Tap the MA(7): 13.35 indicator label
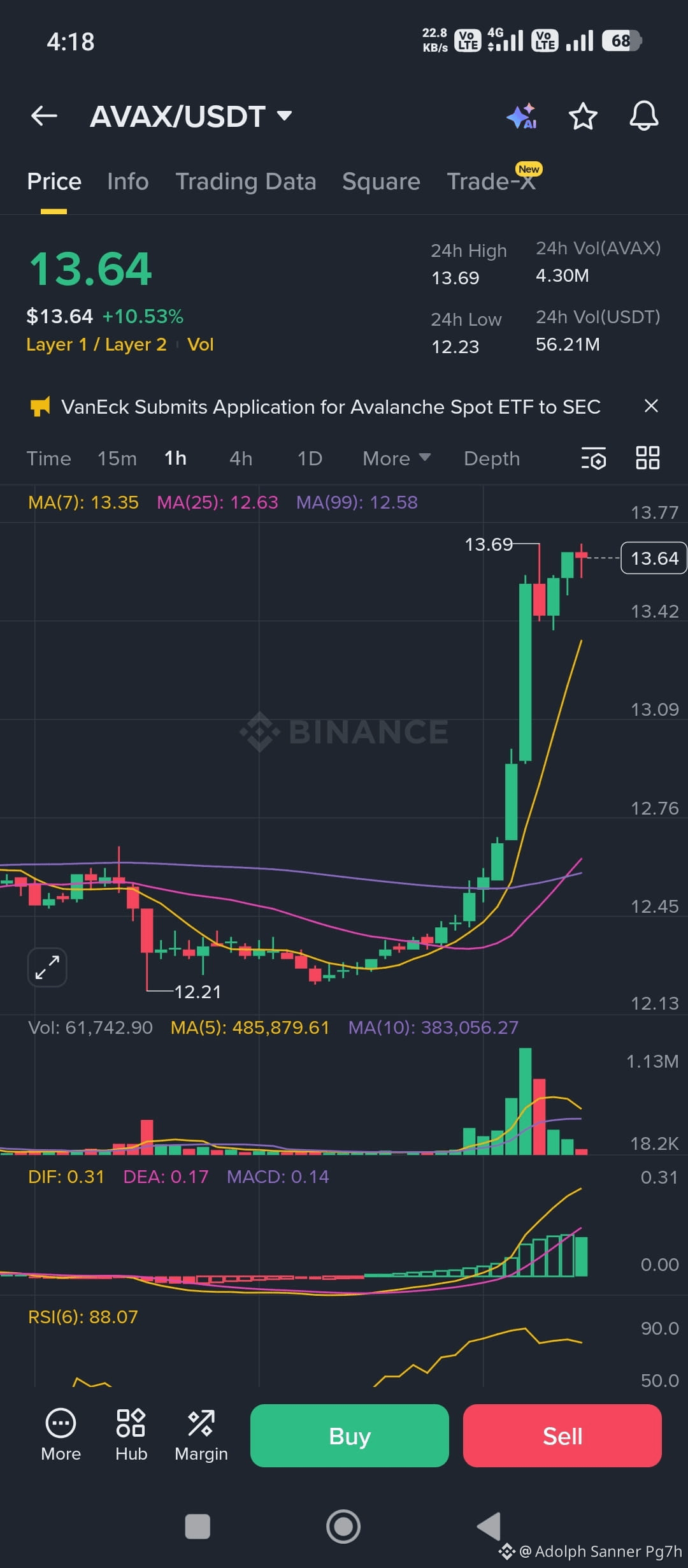The width and height of the screenshot is (688, 1568). 83,502
